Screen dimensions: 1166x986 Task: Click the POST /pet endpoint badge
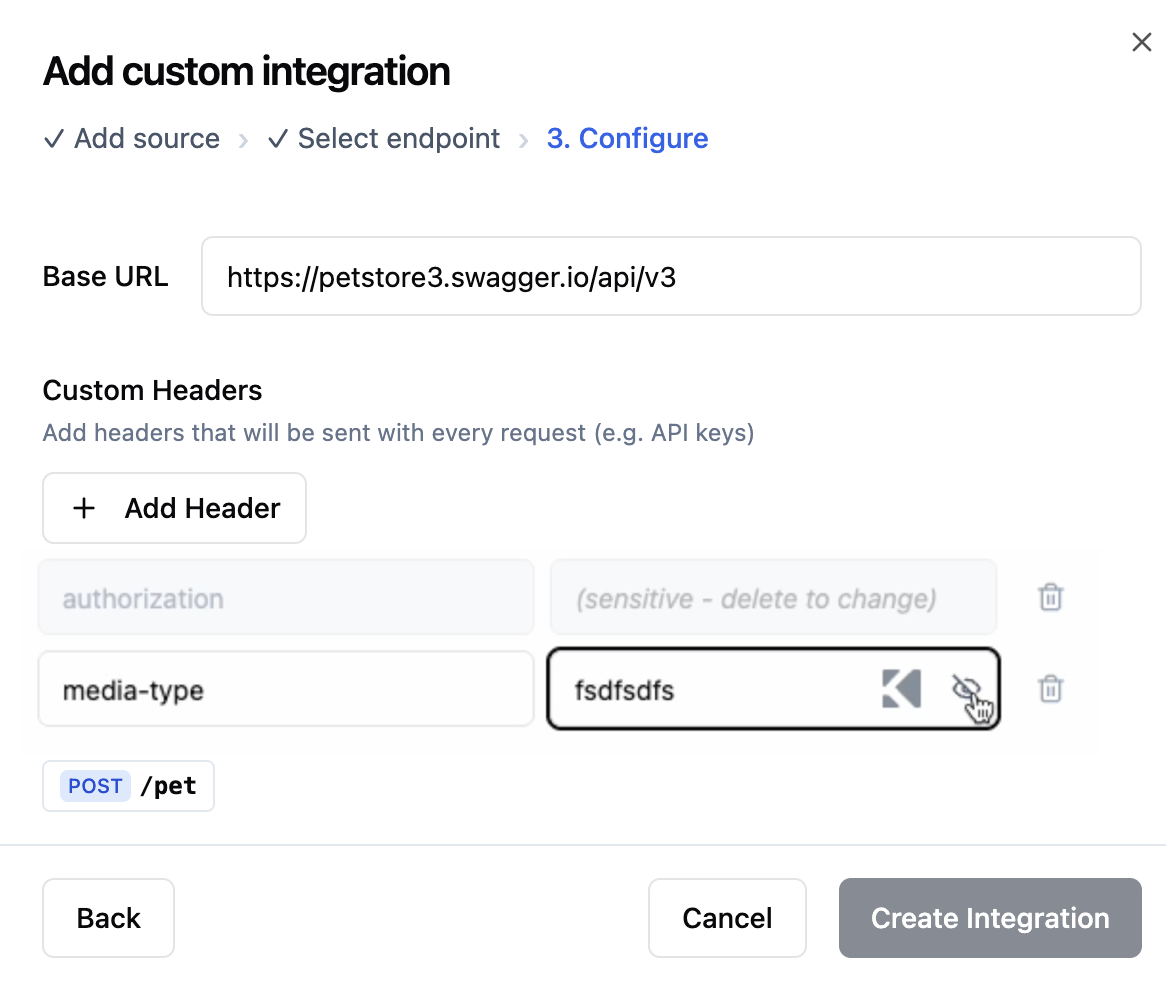tap(128, 786)
